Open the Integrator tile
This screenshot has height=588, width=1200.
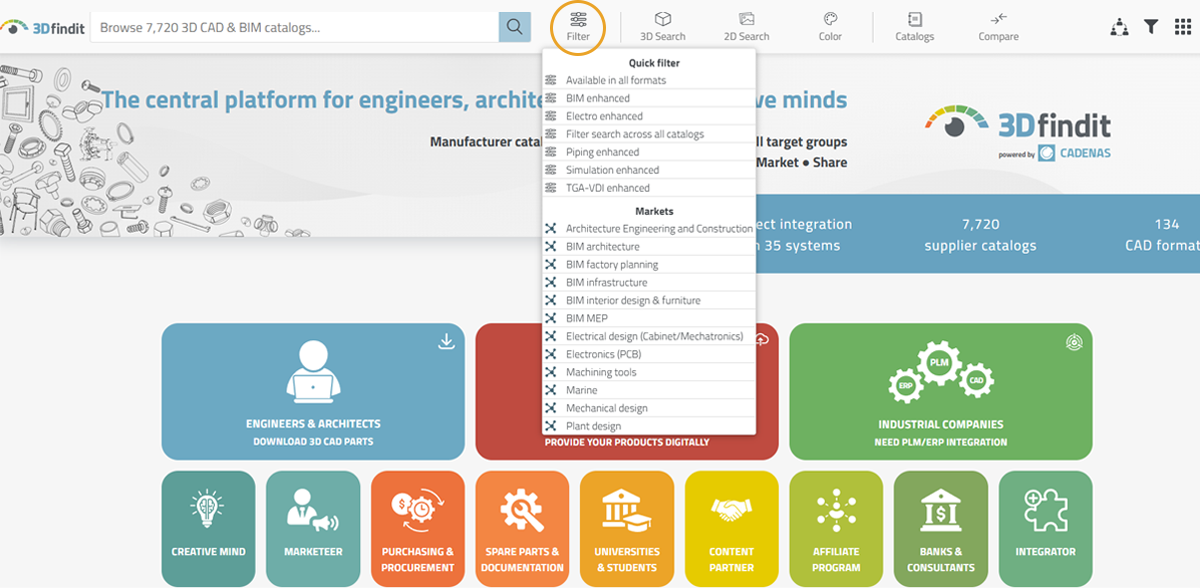point(1045,529)
